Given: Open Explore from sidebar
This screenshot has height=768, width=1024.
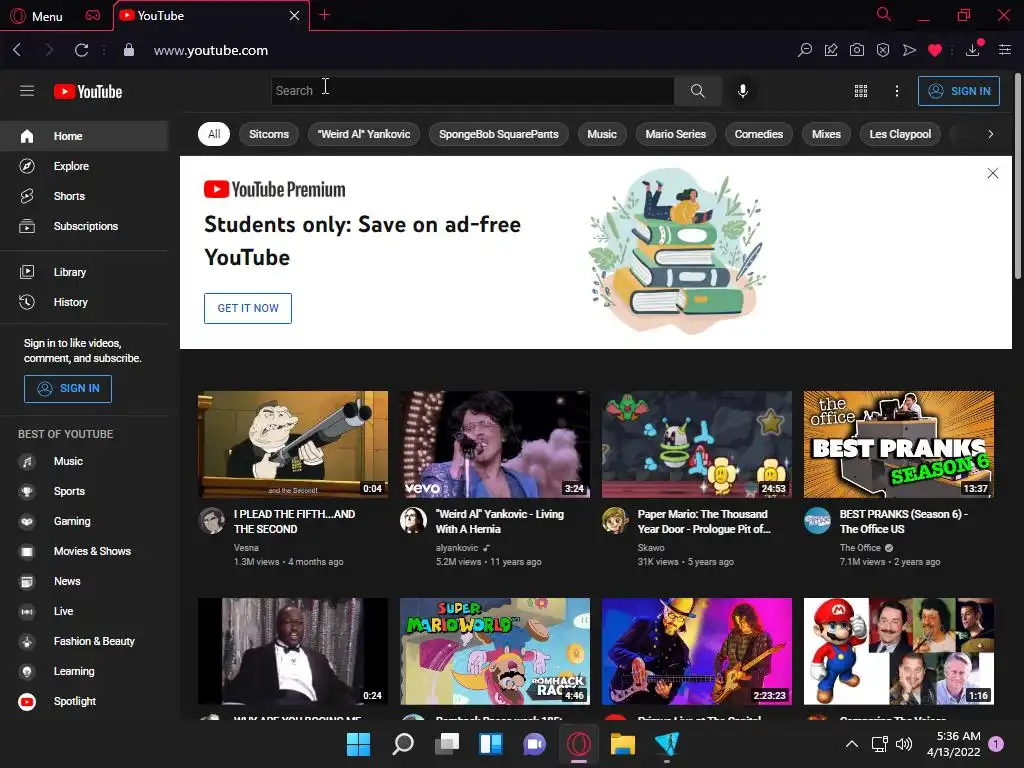Looking at the screenshot, I should pyautogui.click(x=84, y=166).
